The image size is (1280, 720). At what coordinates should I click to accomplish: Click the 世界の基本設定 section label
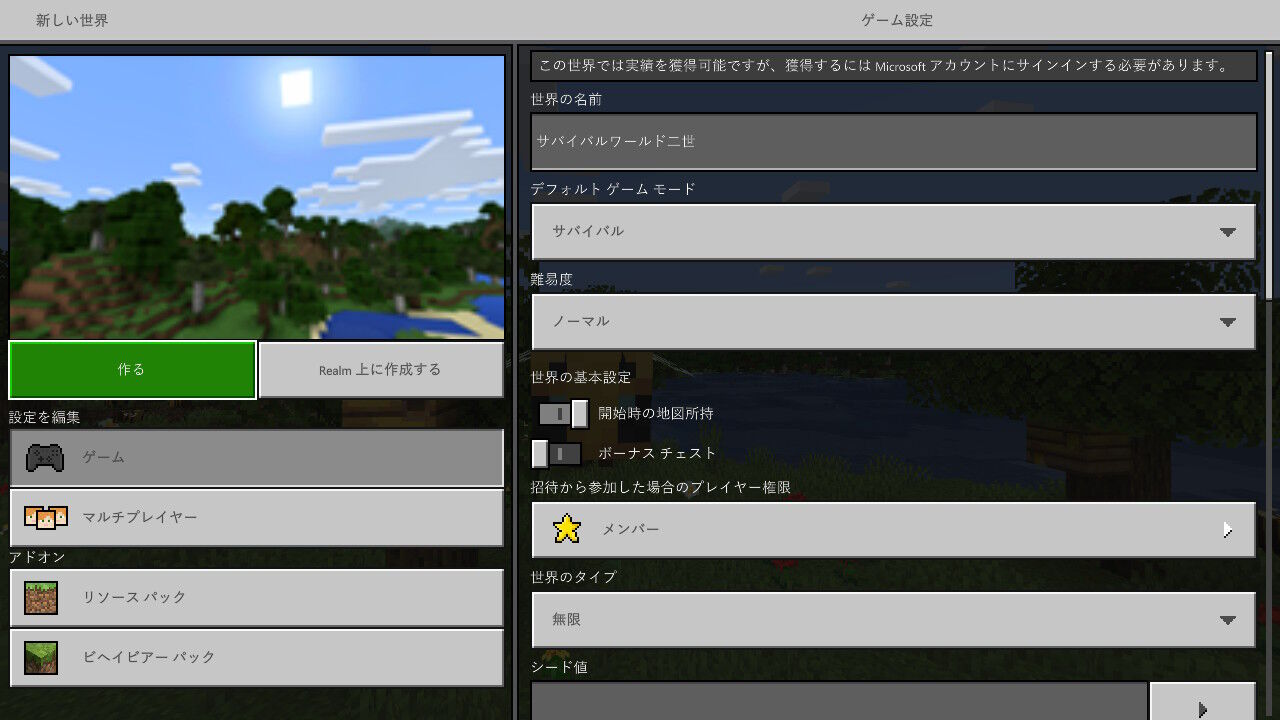[x=581, y=378]
